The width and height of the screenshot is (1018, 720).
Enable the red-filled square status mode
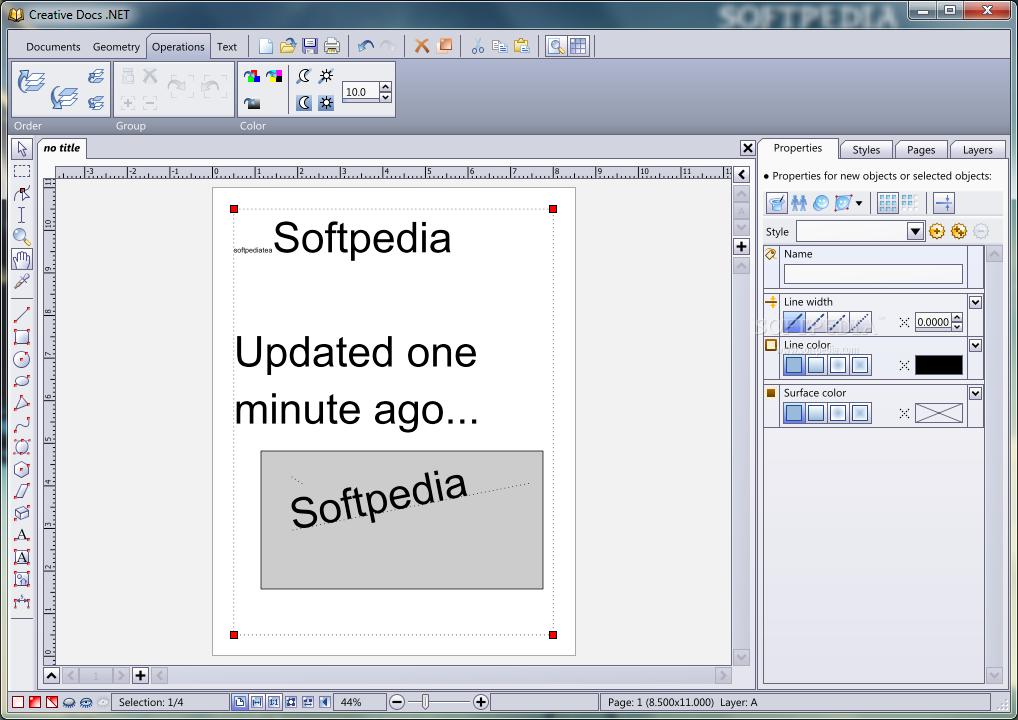pos(35,702)
